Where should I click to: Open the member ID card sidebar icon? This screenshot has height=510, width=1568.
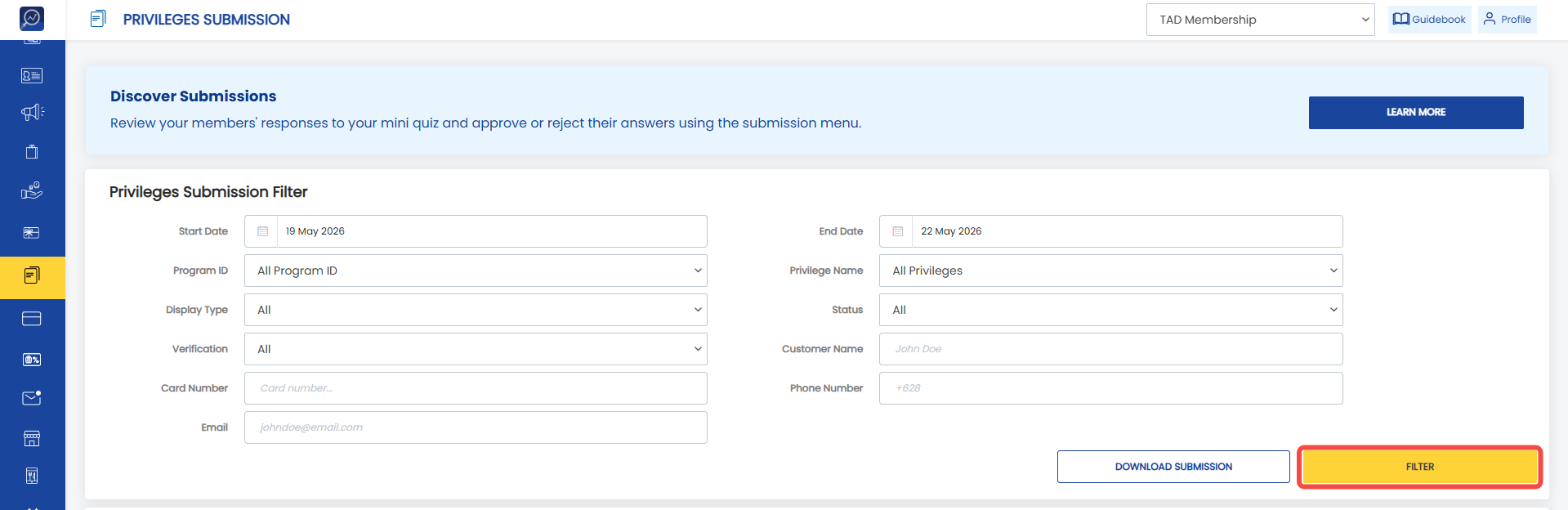pyautogui.click(x=32, y=75)
